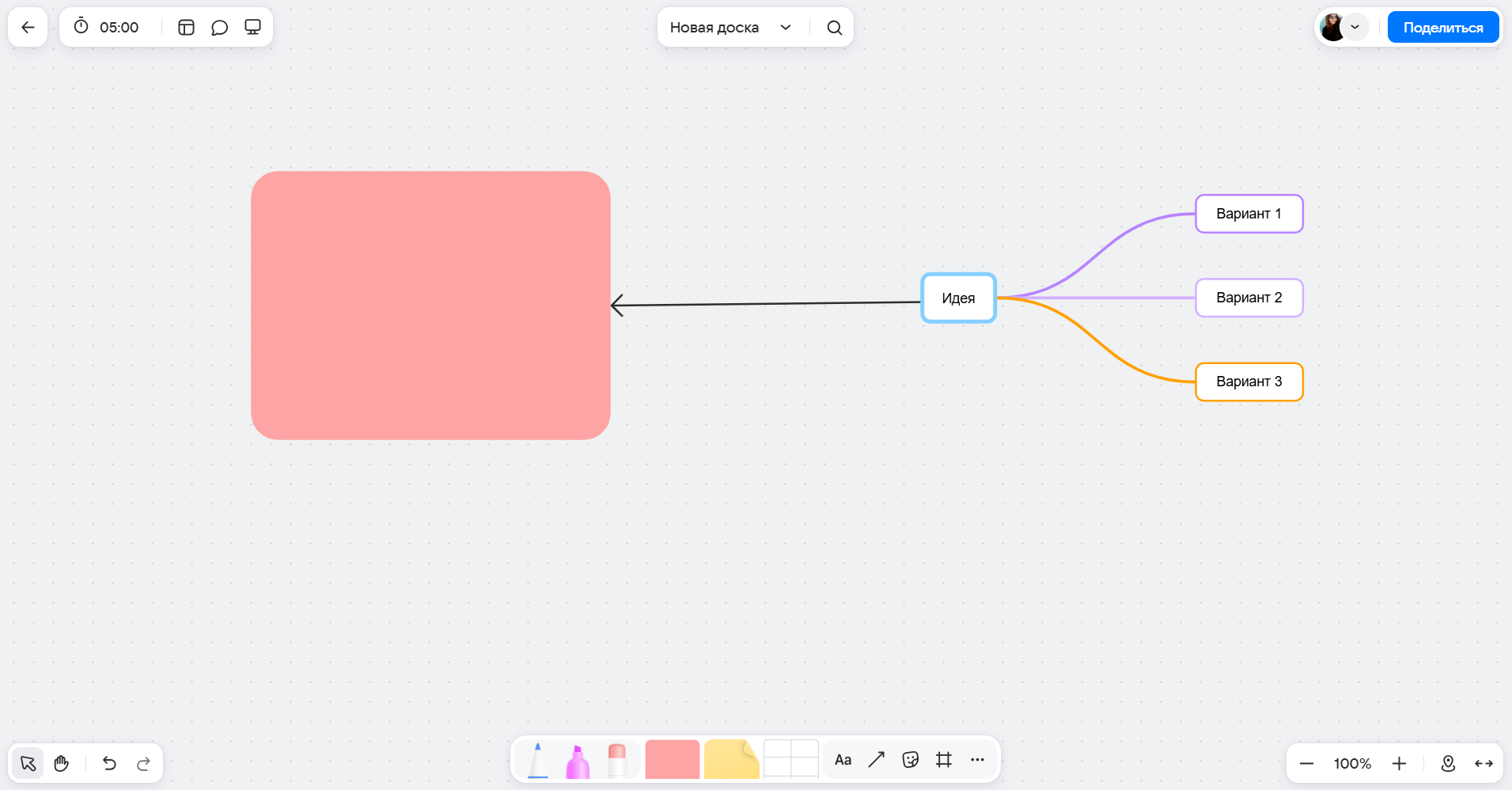Select the Aa text tool
Viewport: 1512px width, 790px height.
point(843,760)
